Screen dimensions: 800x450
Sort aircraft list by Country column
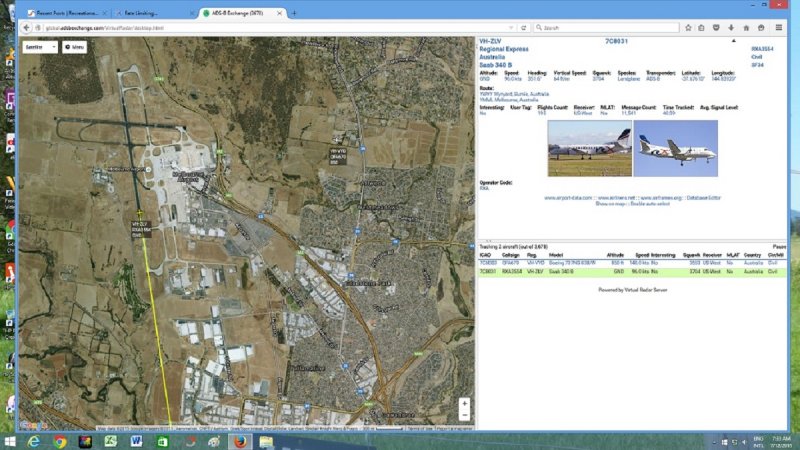(x=752, y=255)
